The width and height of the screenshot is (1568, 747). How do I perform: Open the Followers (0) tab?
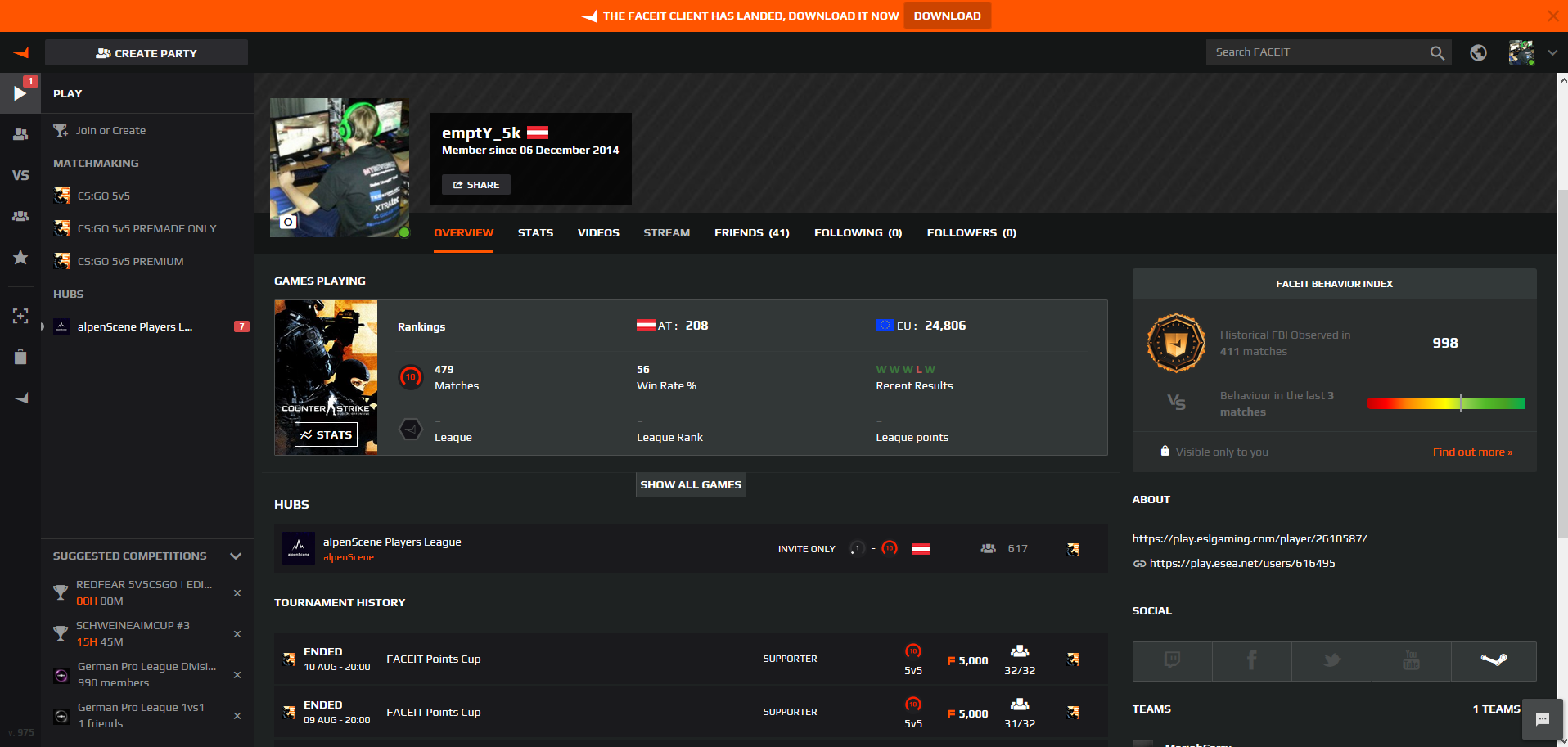point(971,233)
